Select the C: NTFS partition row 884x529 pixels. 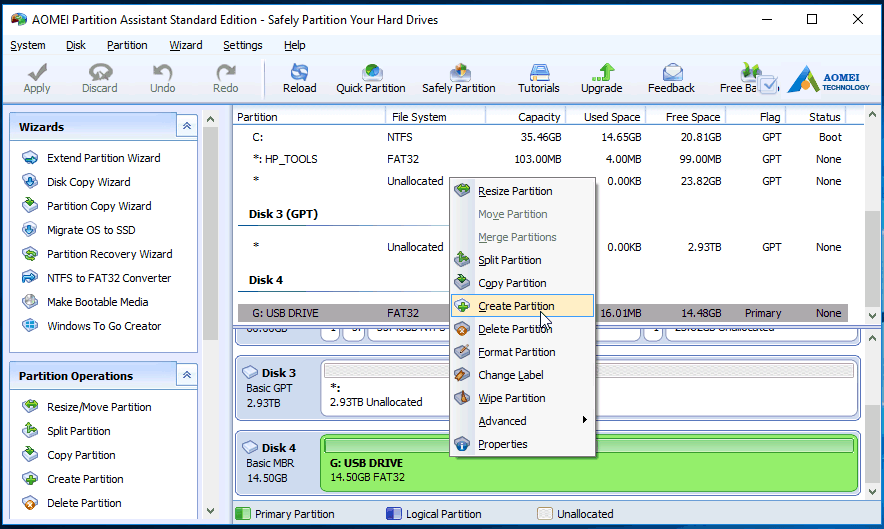pyautogui.click(x=543, y=137)
